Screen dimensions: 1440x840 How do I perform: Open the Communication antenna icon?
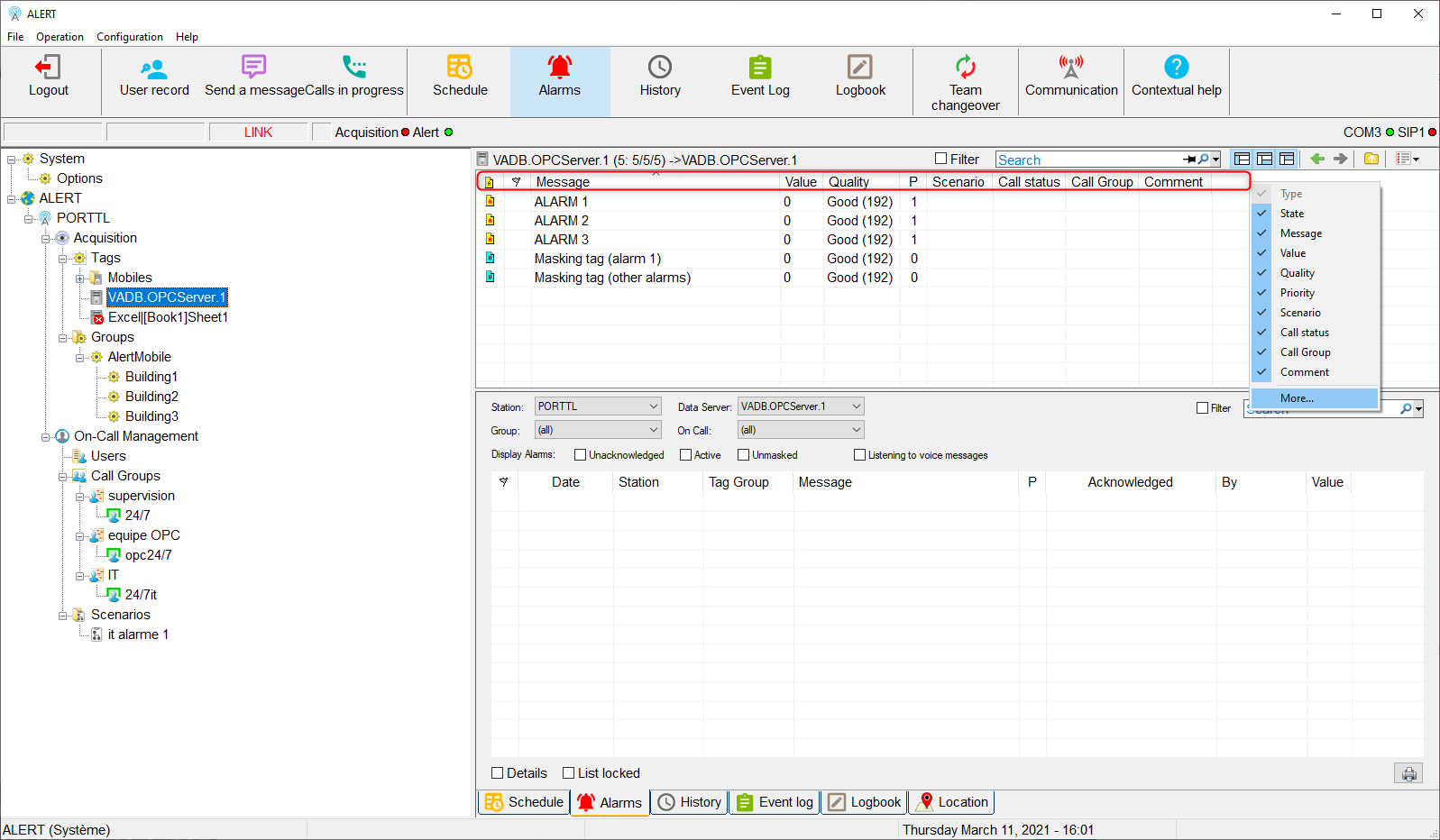tap(1071, 68)
